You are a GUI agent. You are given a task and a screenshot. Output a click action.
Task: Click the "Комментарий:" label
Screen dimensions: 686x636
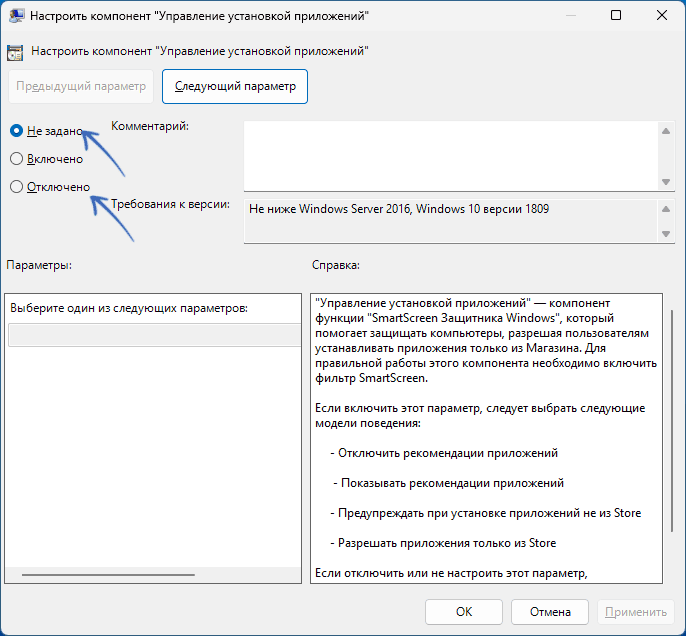(x=150, y=126)
